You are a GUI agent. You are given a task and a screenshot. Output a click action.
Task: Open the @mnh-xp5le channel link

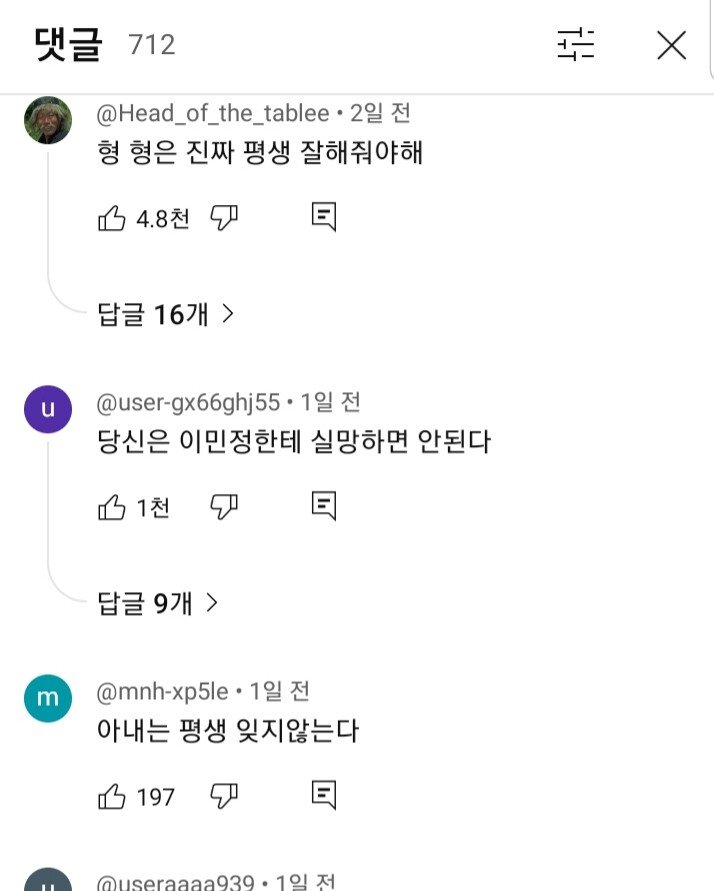point(163,691)
